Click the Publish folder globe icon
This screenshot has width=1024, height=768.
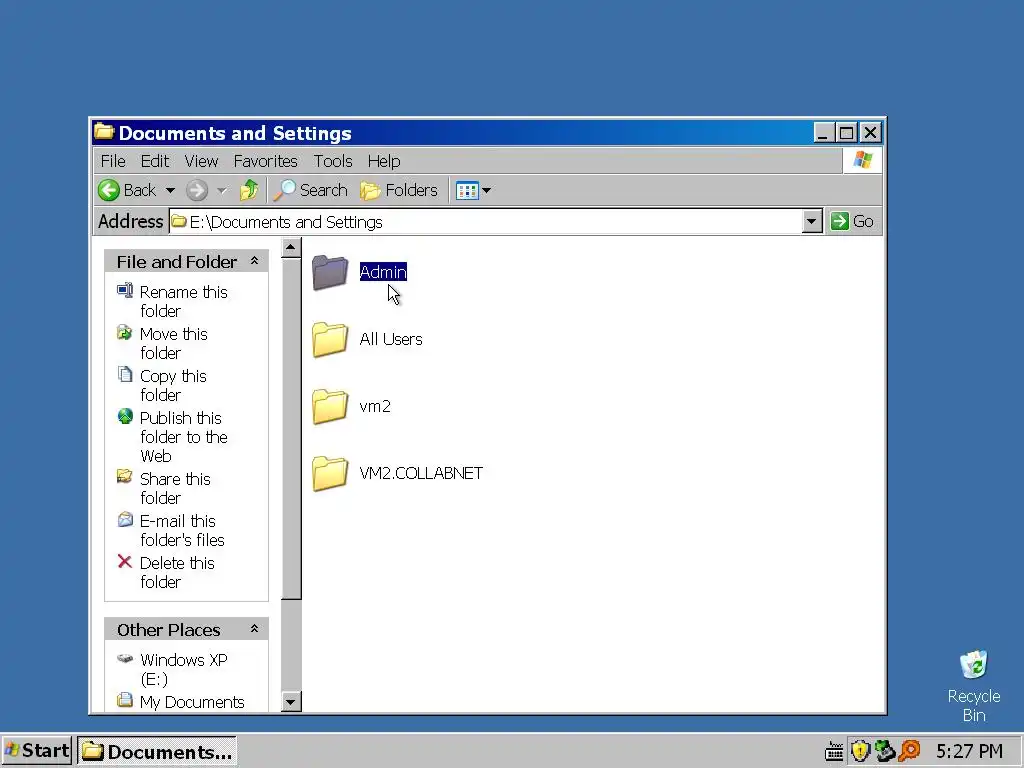[125, 416]
